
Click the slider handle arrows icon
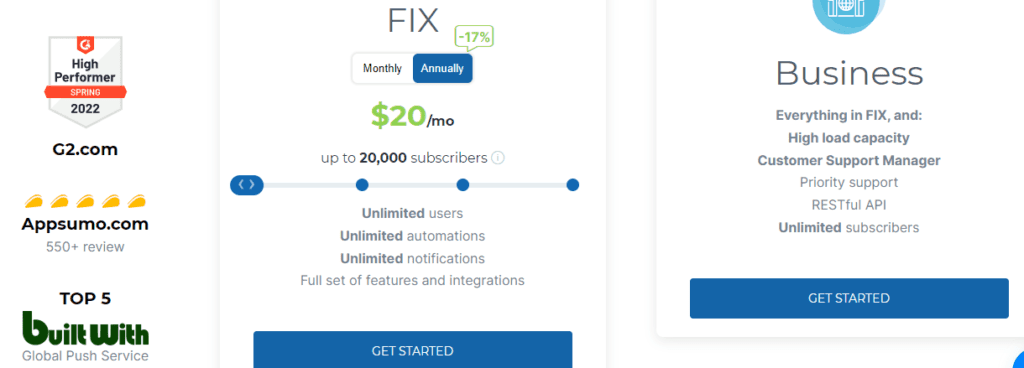coord(247,185)
